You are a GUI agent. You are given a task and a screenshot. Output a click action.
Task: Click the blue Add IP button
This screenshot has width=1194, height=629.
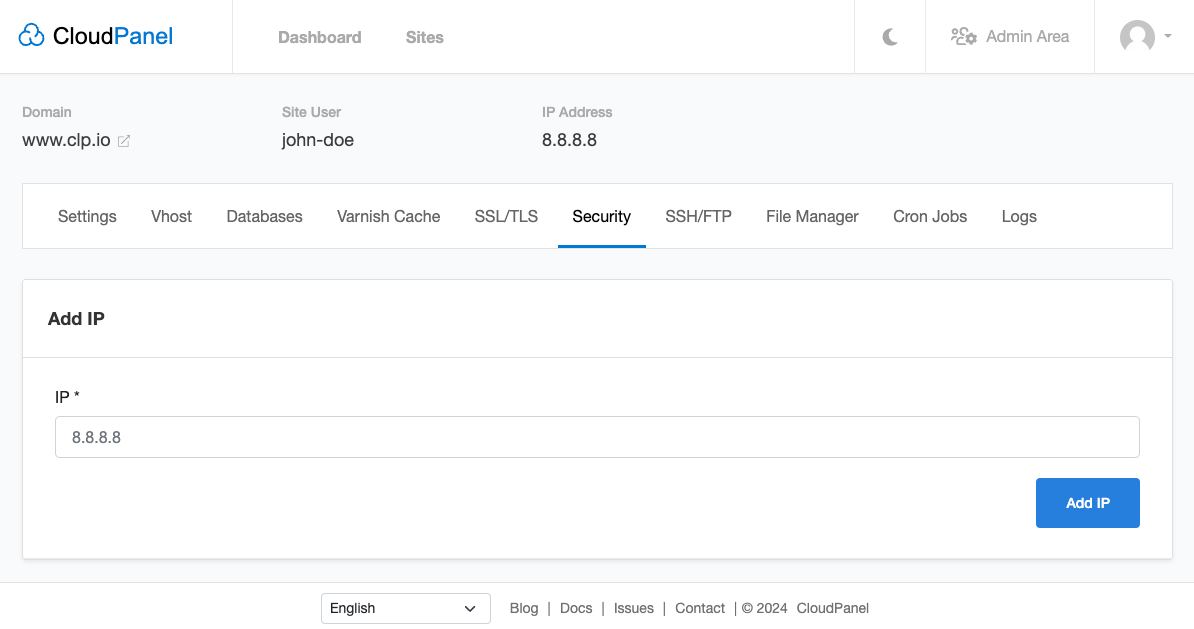click(1087, 503)
